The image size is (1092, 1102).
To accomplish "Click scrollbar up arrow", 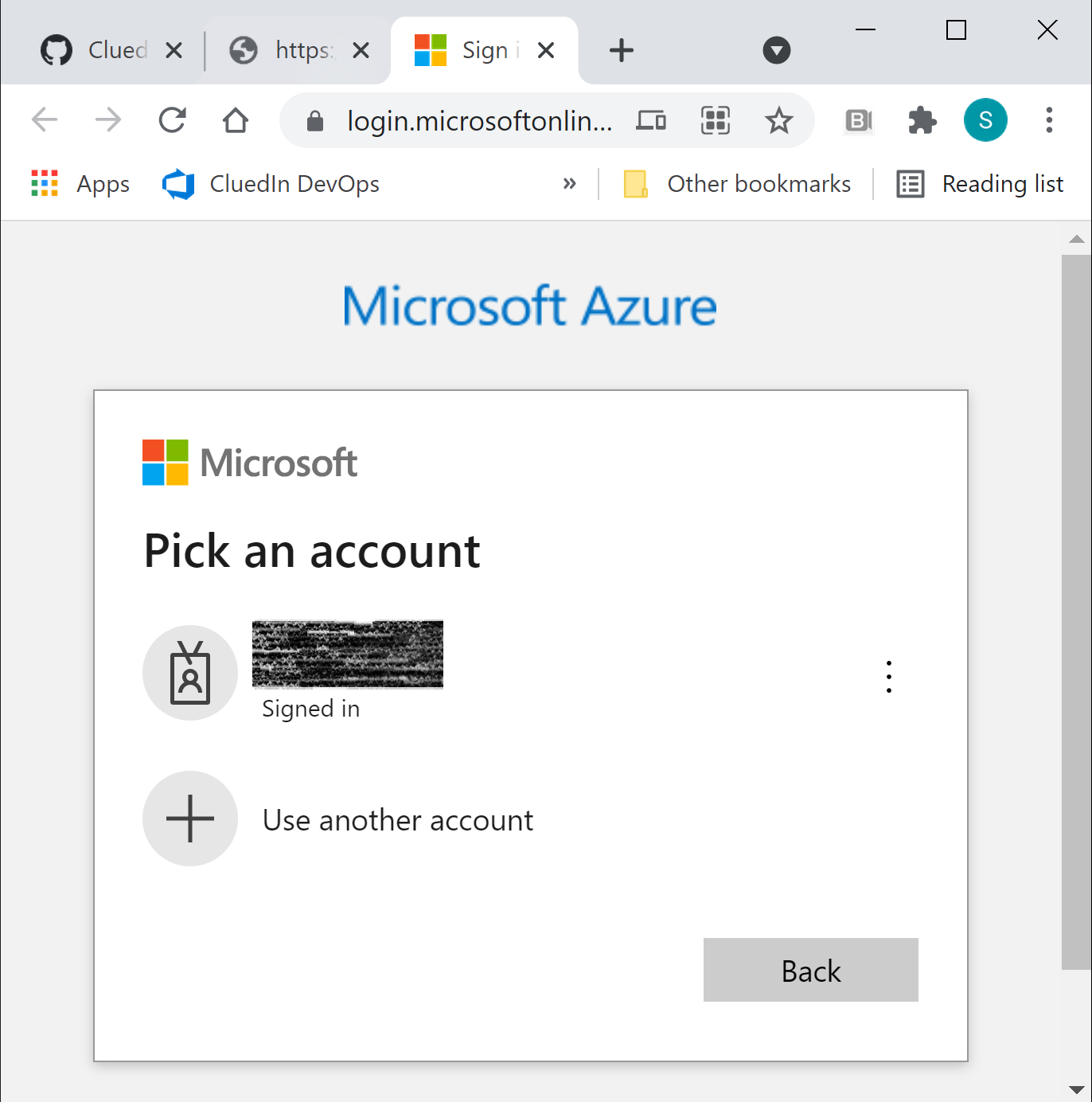I will click(1076, 239).
